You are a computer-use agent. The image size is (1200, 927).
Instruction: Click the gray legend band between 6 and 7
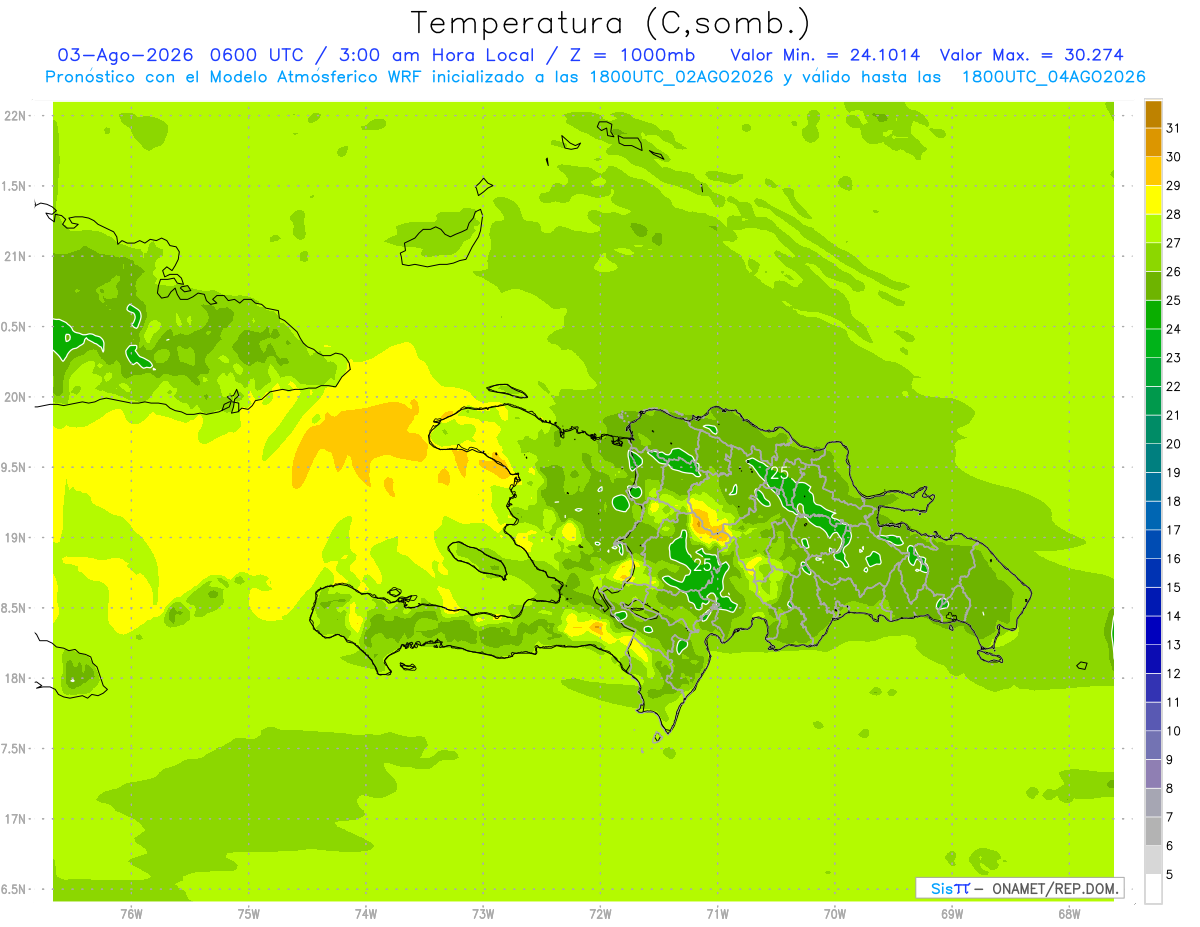coord(1153,831)
